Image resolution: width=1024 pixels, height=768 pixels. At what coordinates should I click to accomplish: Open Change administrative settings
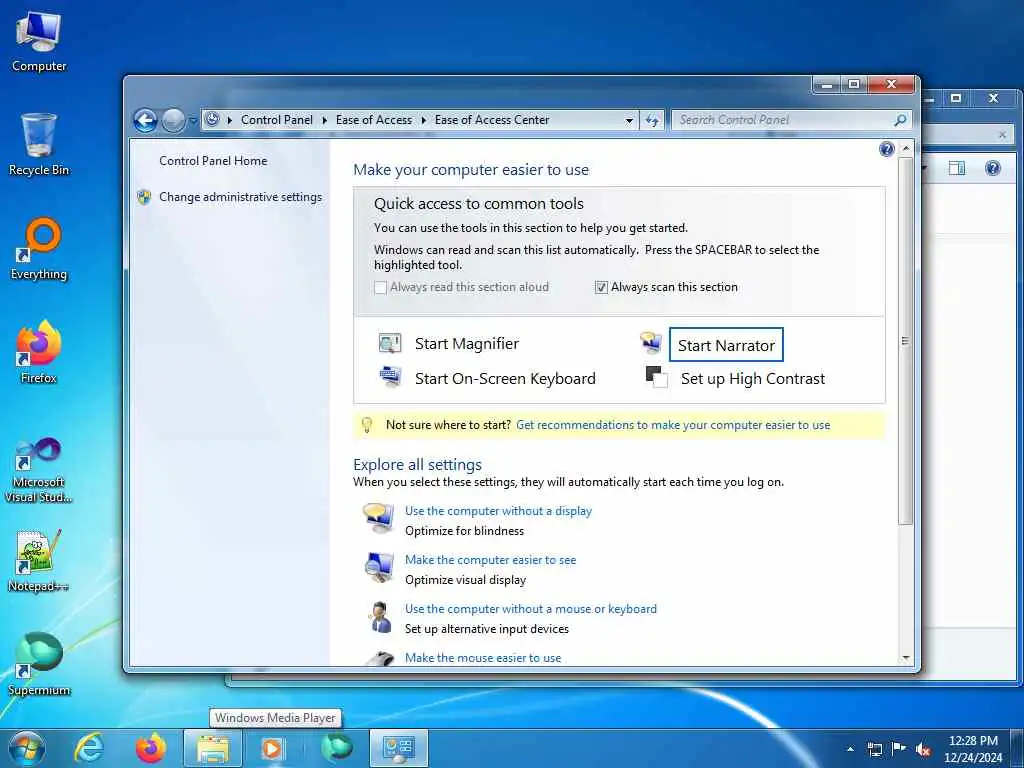point(240,197)
